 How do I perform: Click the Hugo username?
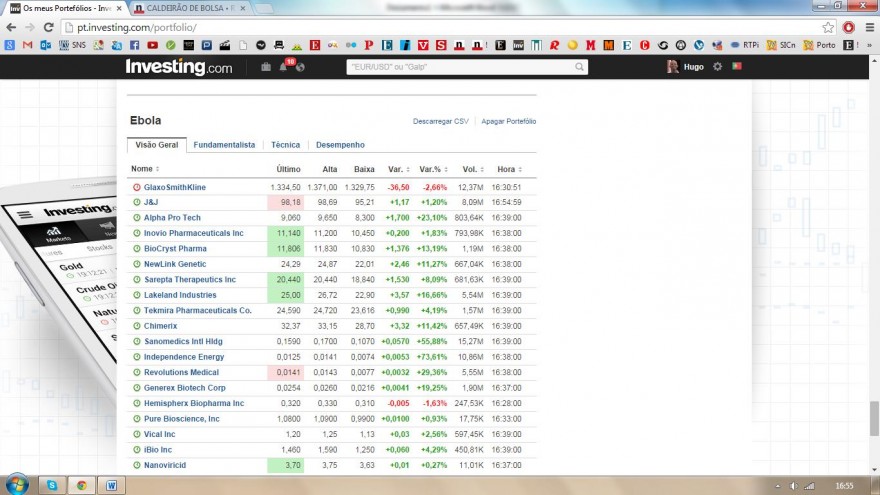694,67
